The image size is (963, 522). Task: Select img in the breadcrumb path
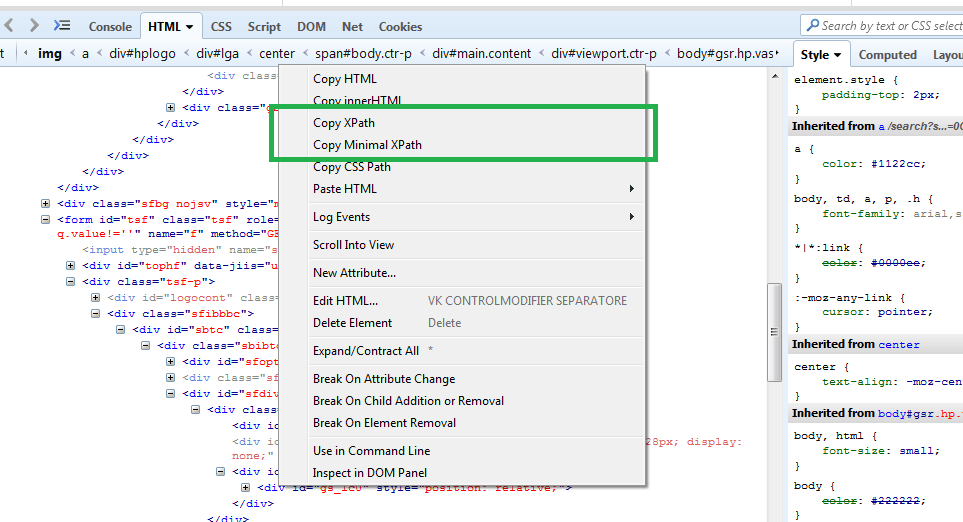50,53
